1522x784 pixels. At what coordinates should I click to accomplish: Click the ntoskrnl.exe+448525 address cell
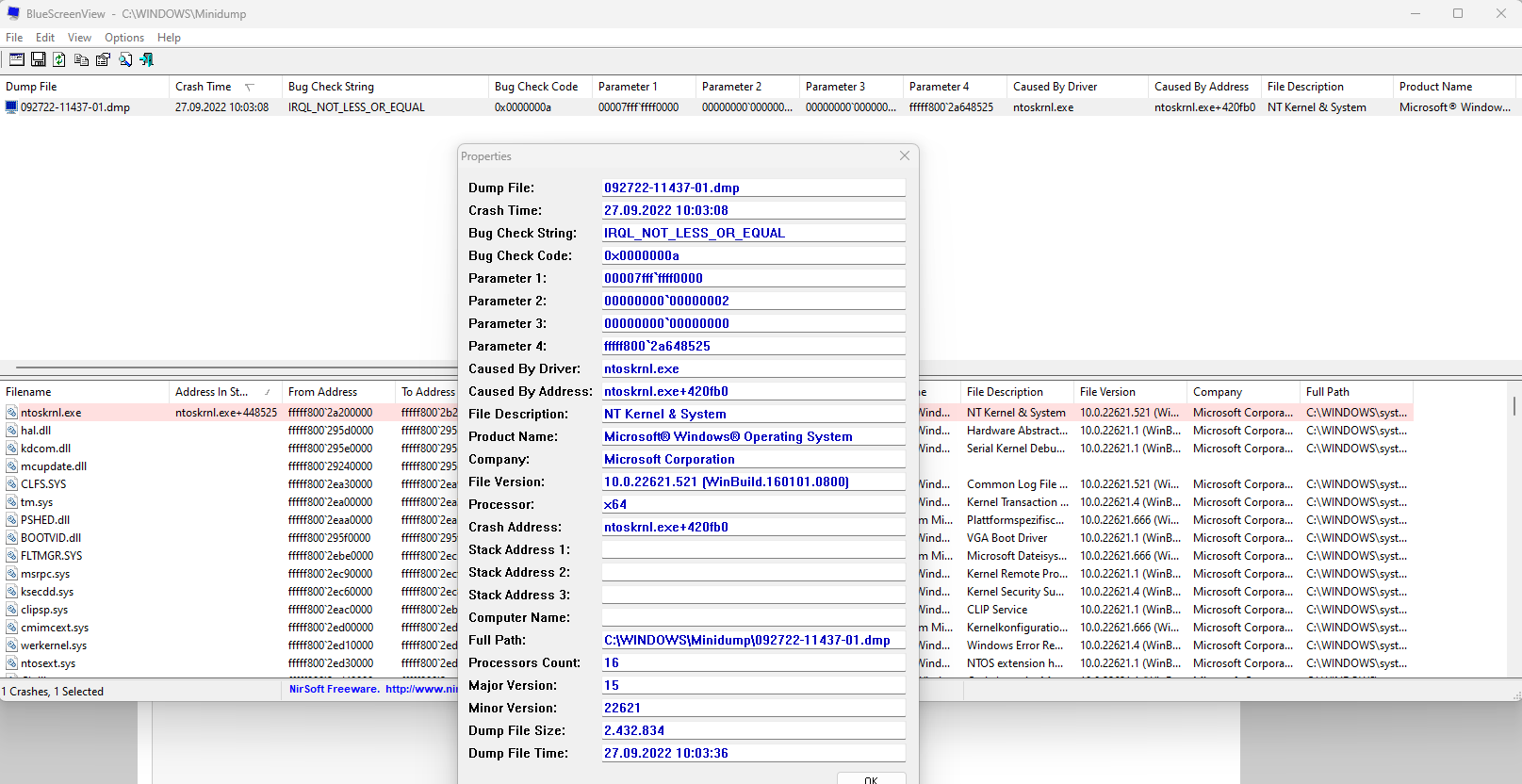point(226,413)
